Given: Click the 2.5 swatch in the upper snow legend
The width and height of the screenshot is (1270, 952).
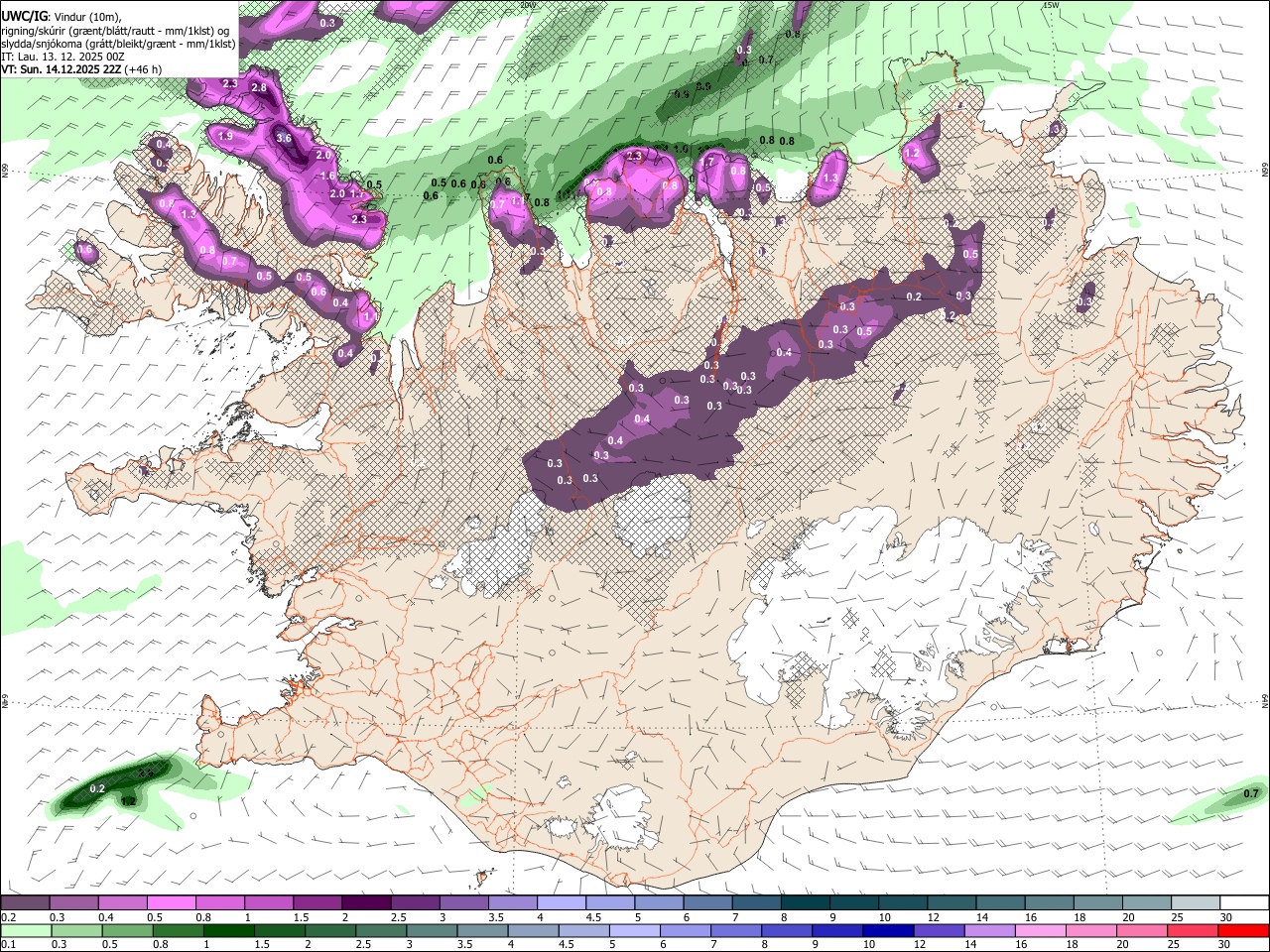Looking at the screenshot, I should [x=415, y=903].
